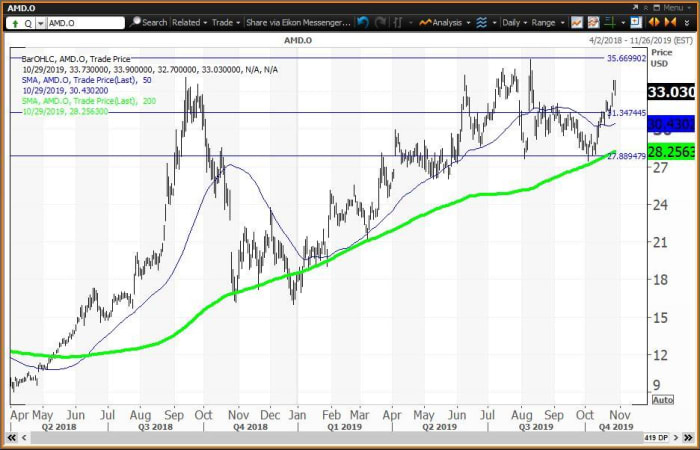Image resolution: width=700 pixels, height=450 pixels.
Task: Open the dropdown arrow beside Q
Action: 40,23
